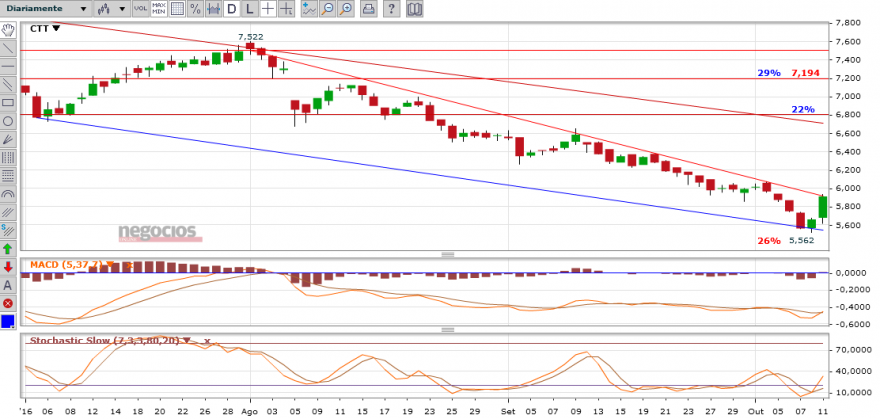Open the Diariamente period dropdown
Viewport: 880px width, 419px height.
pyautogui.click(x=45, y=9)
